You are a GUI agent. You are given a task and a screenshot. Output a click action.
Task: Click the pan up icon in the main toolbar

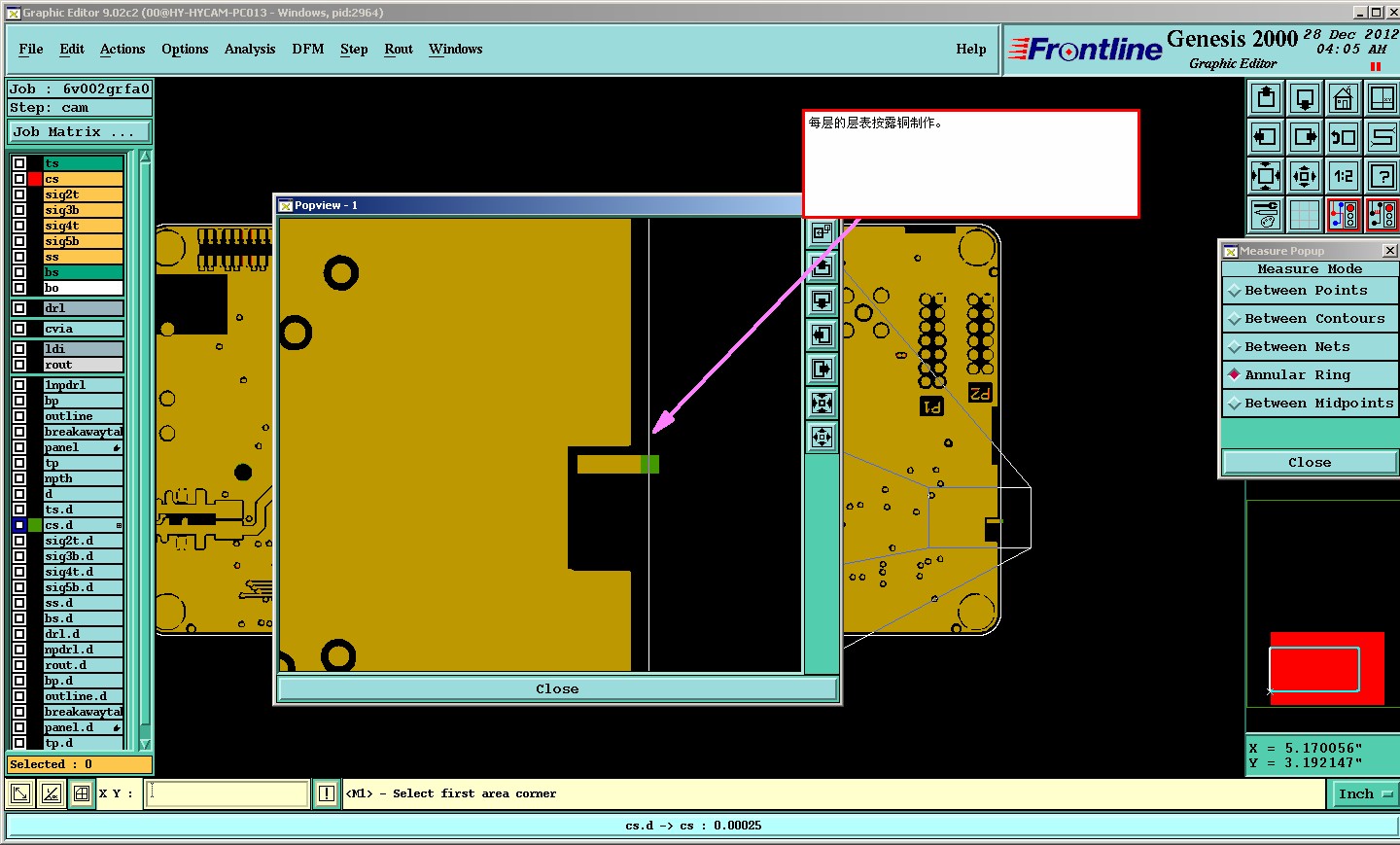1266,98
